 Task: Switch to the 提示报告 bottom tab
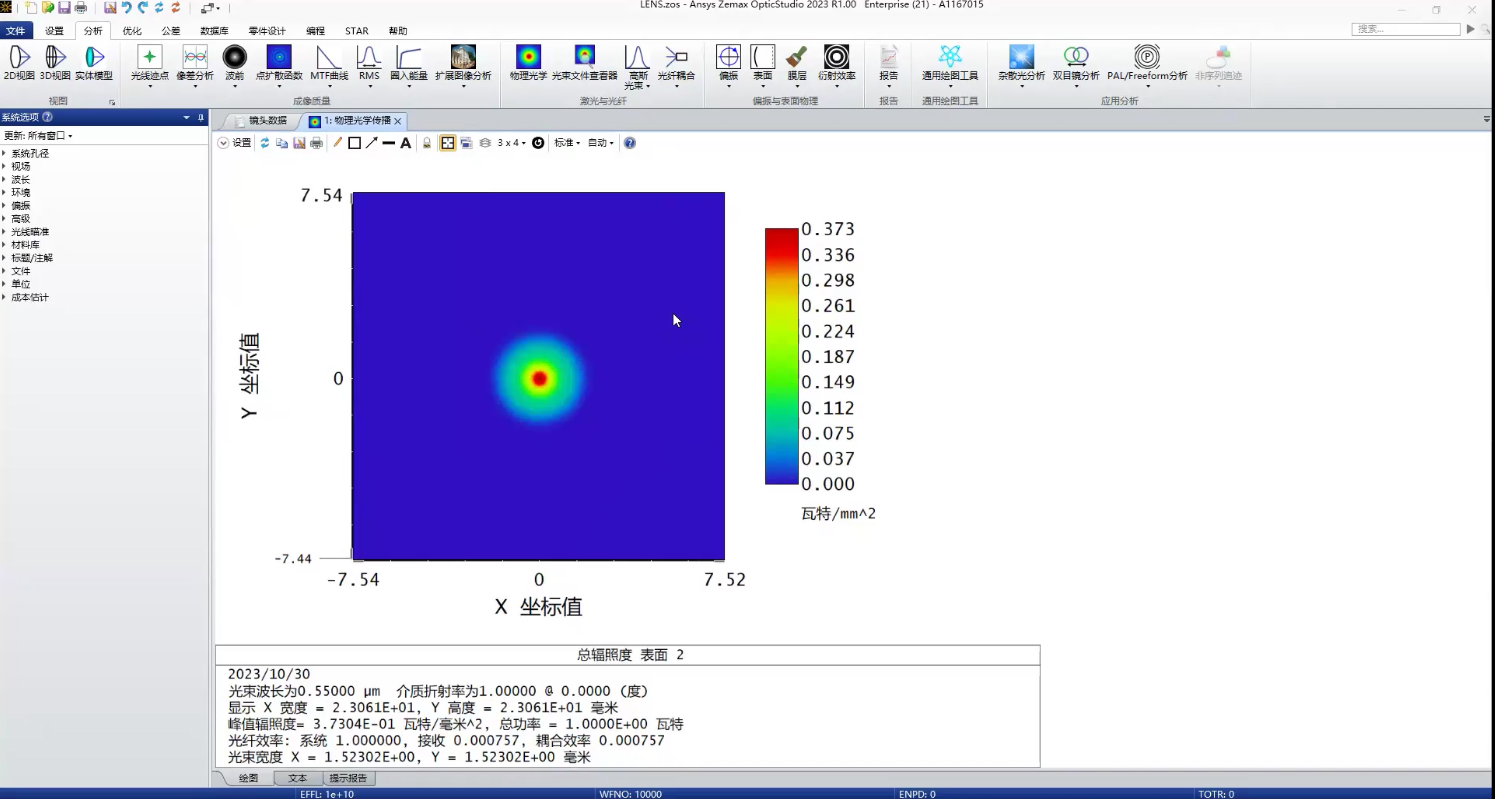pyautogui.click(x=348, y=778)
